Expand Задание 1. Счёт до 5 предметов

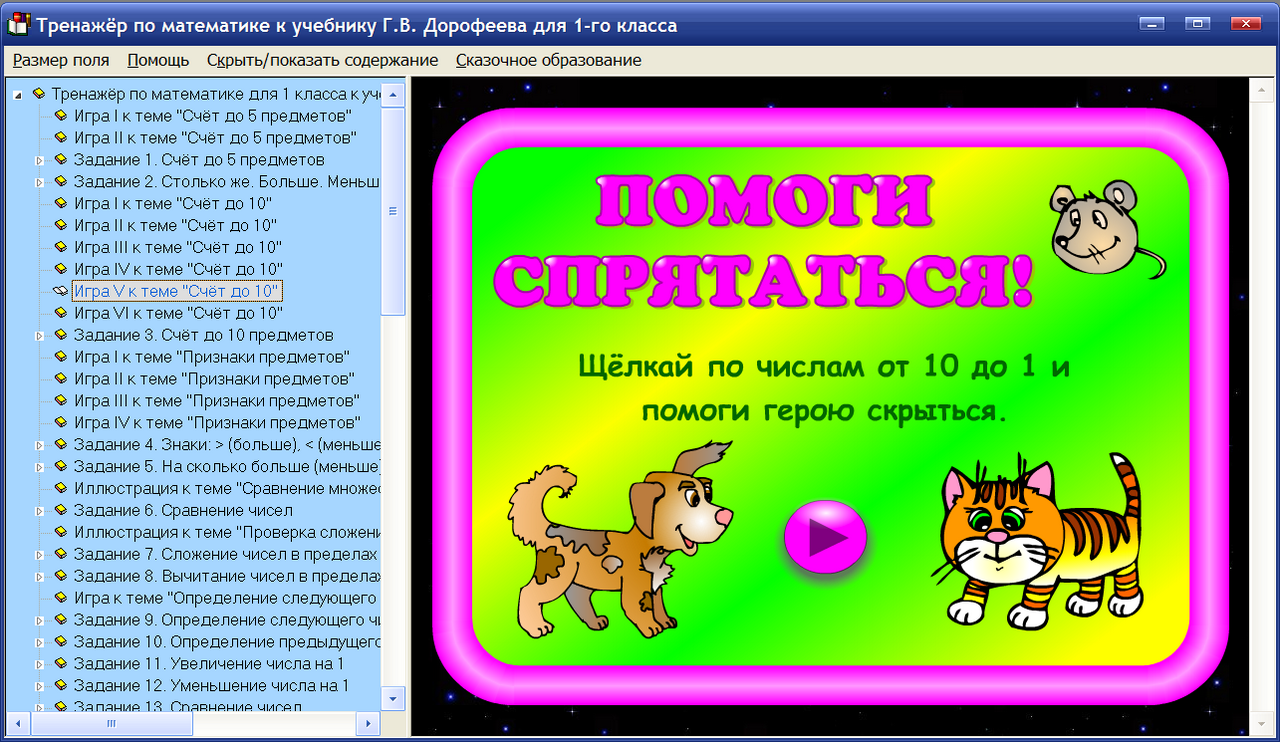38,160
